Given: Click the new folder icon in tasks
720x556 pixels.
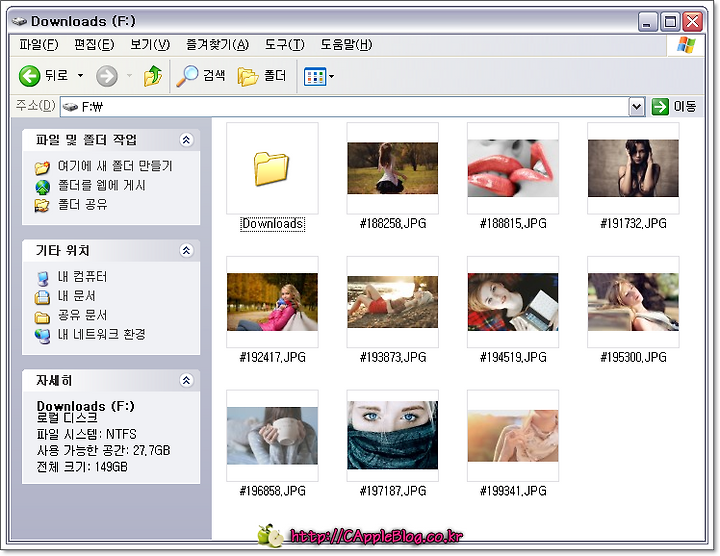Looking at the screenshot, I should [42, 167].
